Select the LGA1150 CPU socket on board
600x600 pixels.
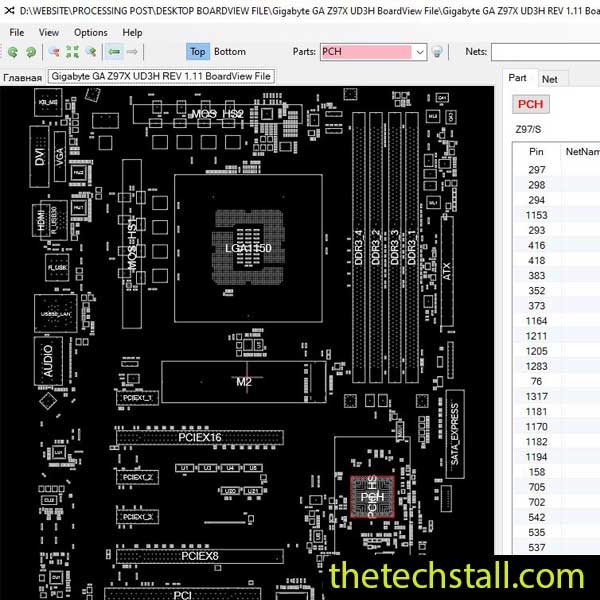click(247, 246)
